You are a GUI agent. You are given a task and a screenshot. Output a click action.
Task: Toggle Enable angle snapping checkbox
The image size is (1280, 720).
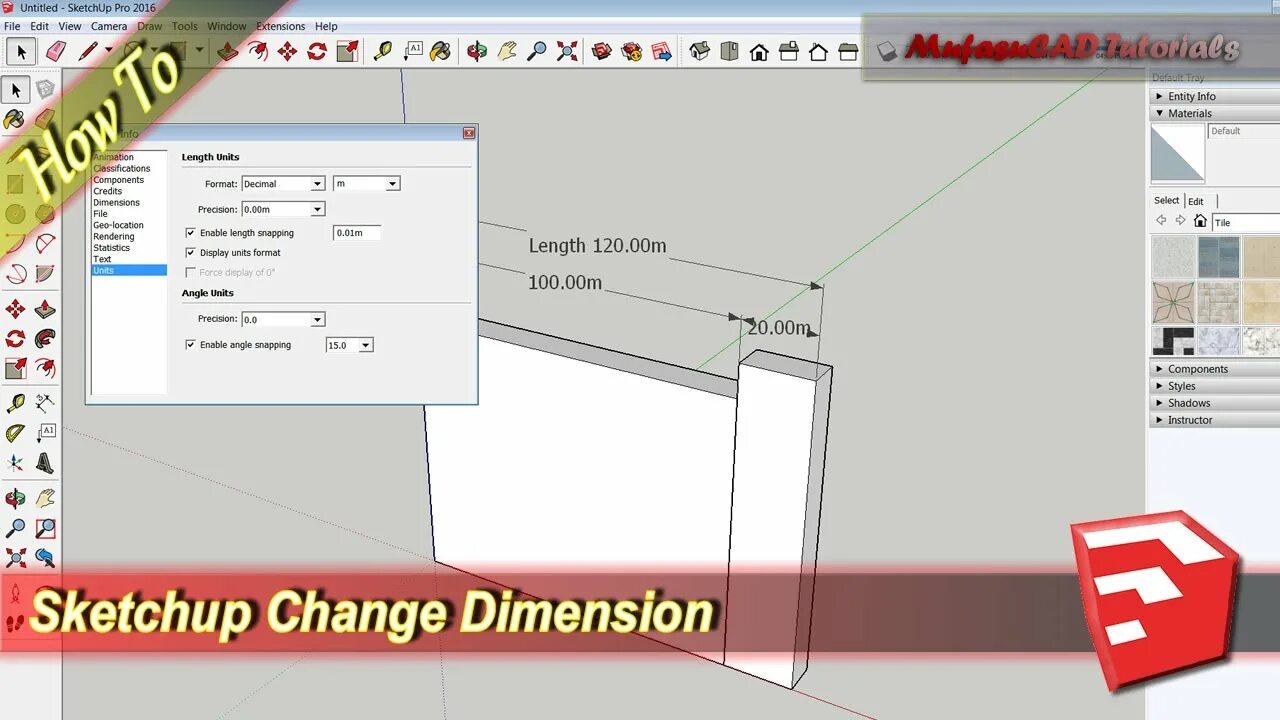191,345
